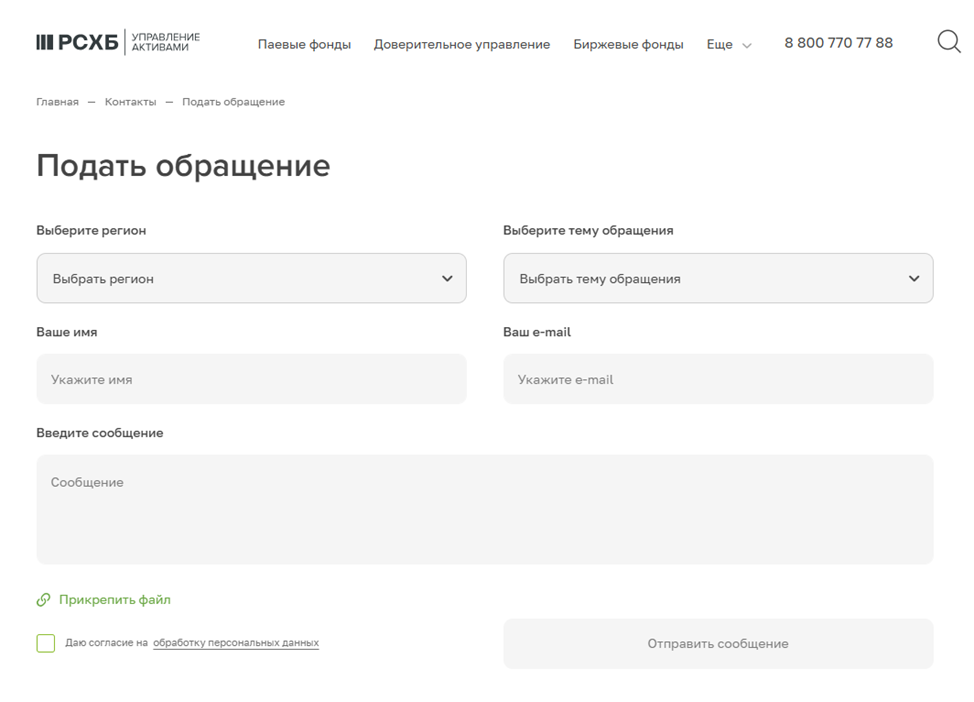Select Биржевые фонды in the navigation bar
This screenshot has width=974, height=702.
[628, 45]
